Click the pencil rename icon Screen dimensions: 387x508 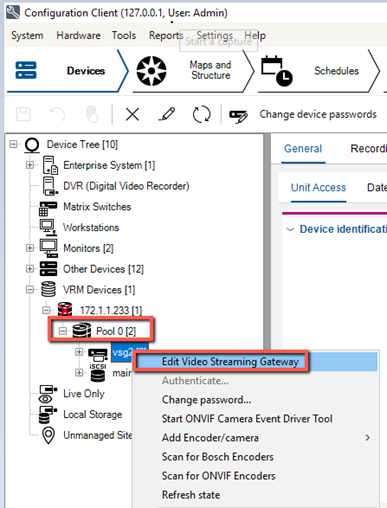(167, 114)
